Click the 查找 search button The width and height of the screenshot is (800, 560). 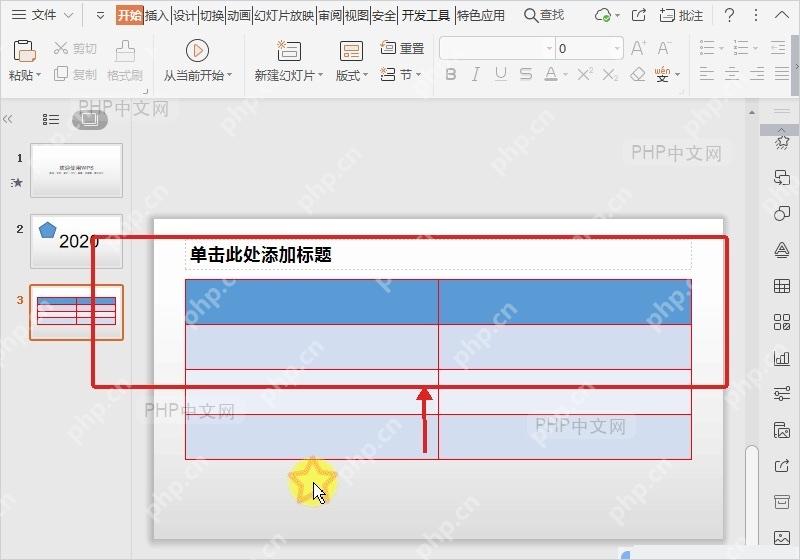[x=544, y=15]
